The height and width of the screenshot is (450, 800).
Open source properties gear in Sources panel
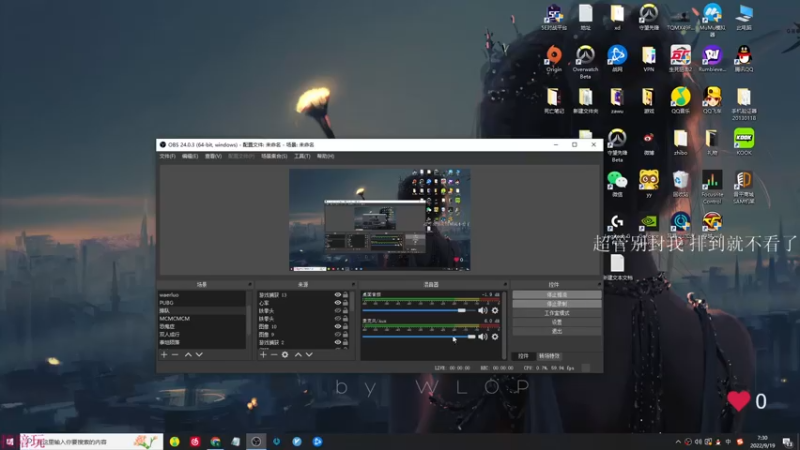pyautogui.click(x=285, y=354)
